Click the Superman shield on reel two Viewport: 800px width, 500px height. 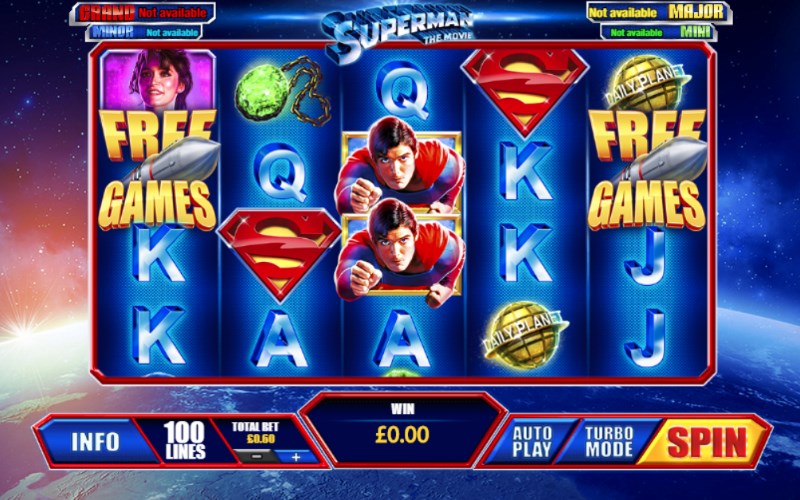[x=280, y=253]
